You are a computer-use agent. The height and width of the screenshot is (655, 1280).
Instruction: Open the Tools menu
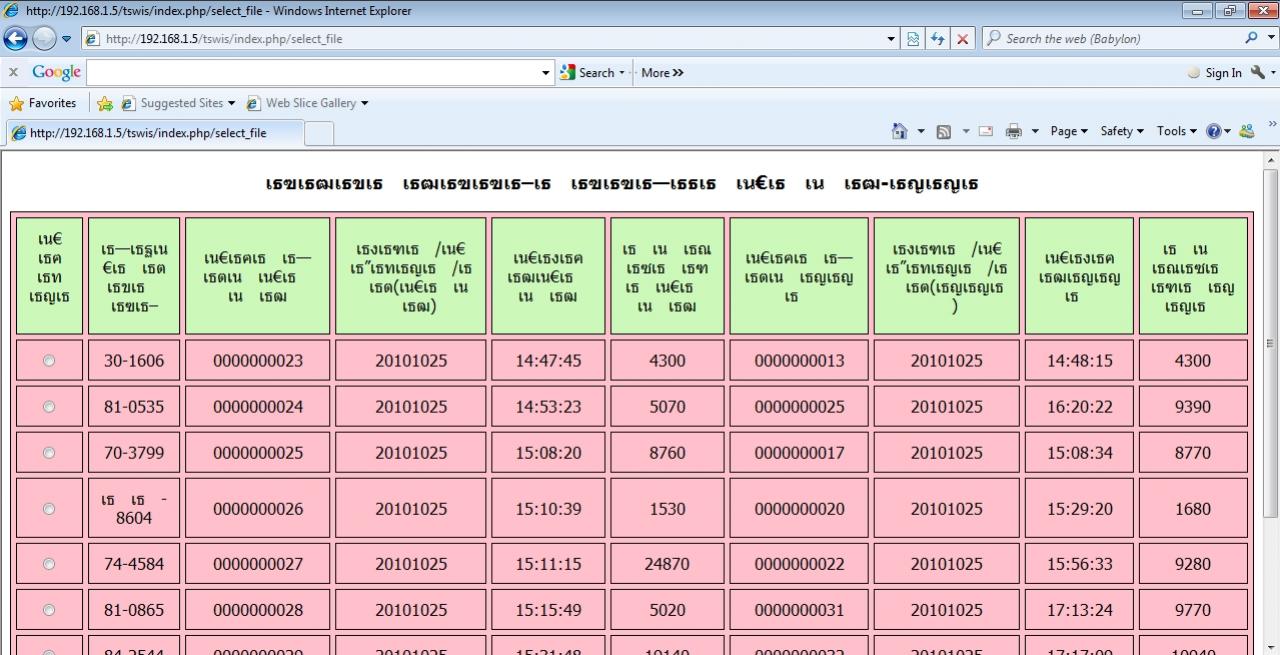tap(1176, 131)
